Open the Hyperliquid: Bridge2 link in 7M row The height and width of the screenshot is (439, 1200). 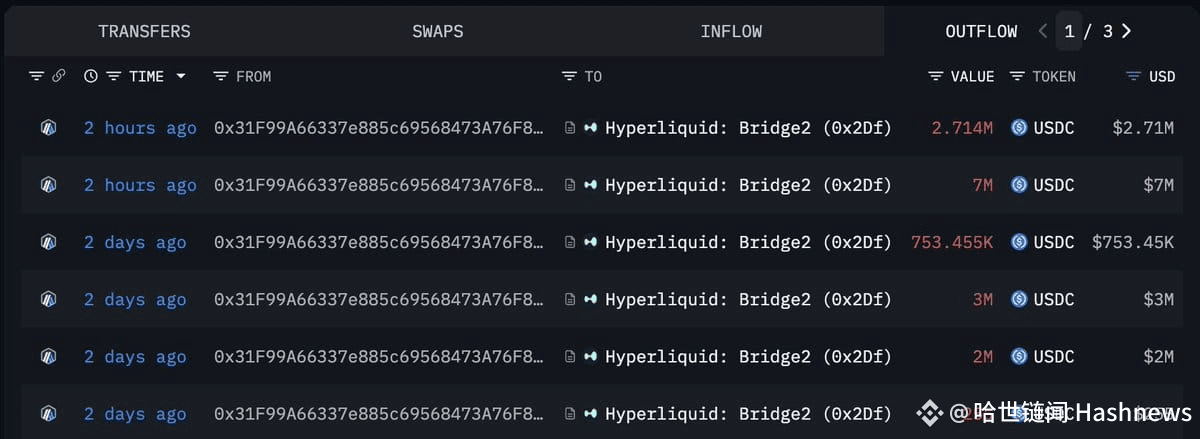[748, 185]
